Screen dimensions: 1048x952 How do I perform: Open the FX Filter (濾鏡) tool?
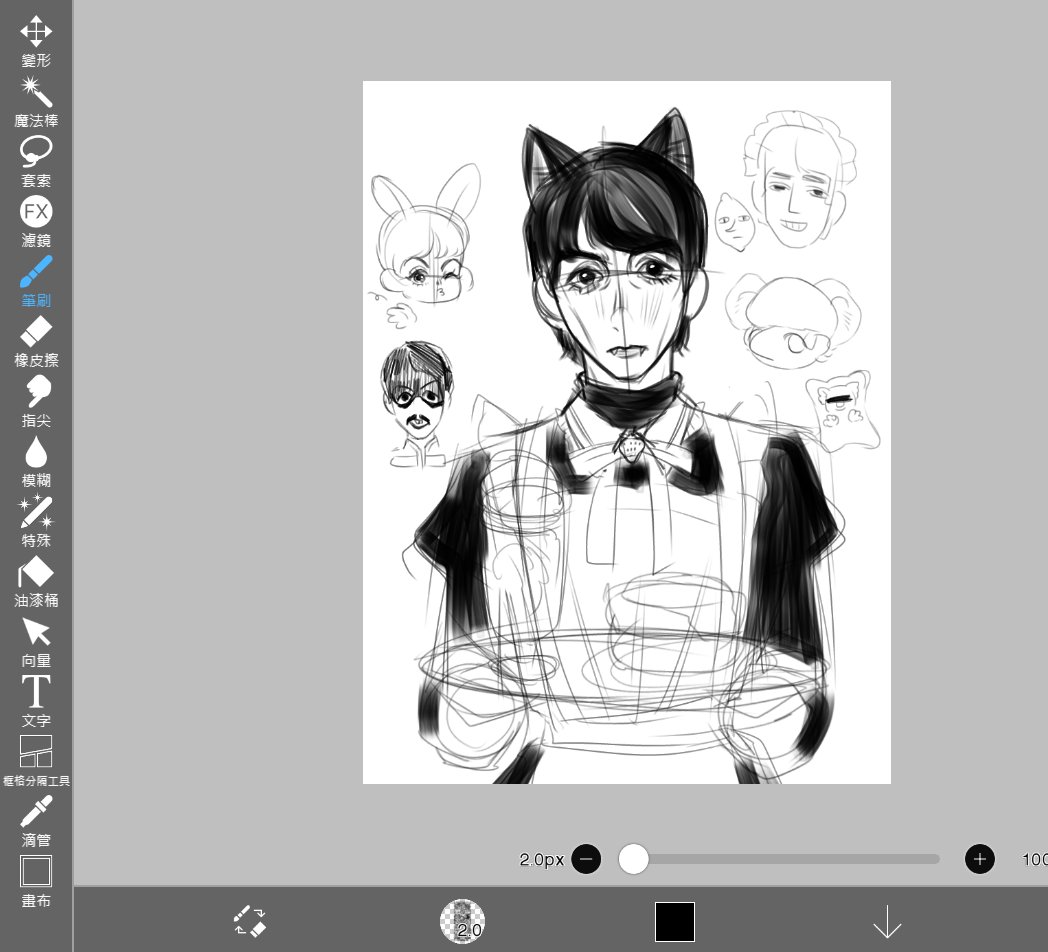[x=35, y=221]
